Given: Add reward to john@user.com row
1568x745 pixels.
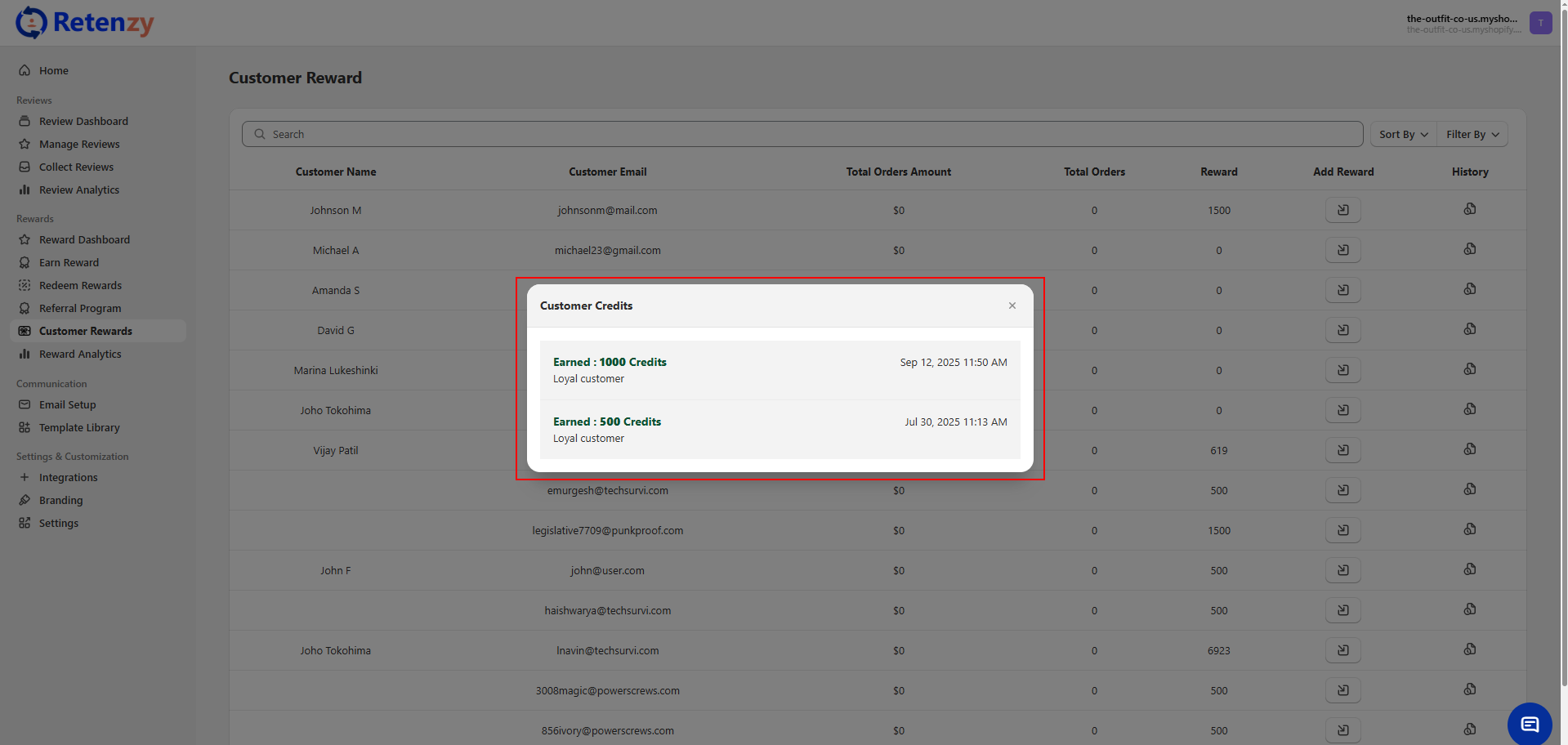Looking at the screenshot, I should 1342,570.
